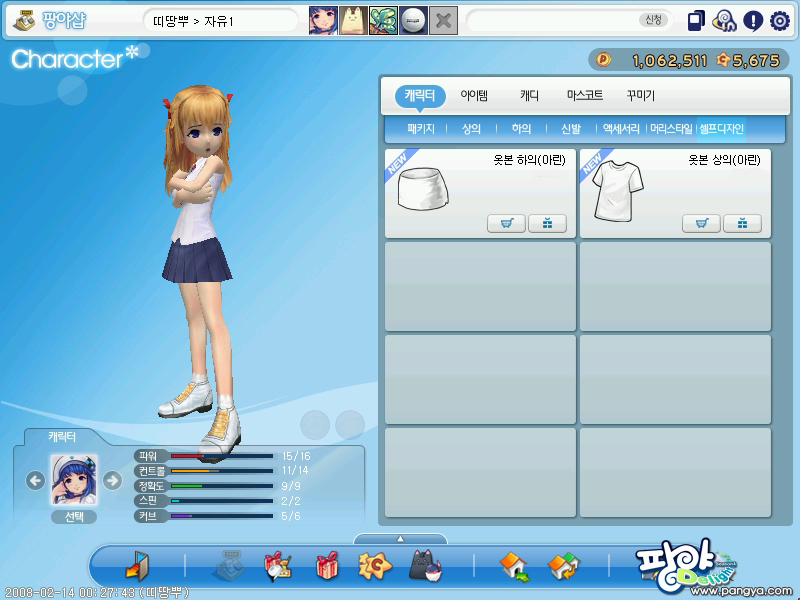Click the 커브 stat bar
Screen dimensions: 800x600
click(x=222, y=516)
